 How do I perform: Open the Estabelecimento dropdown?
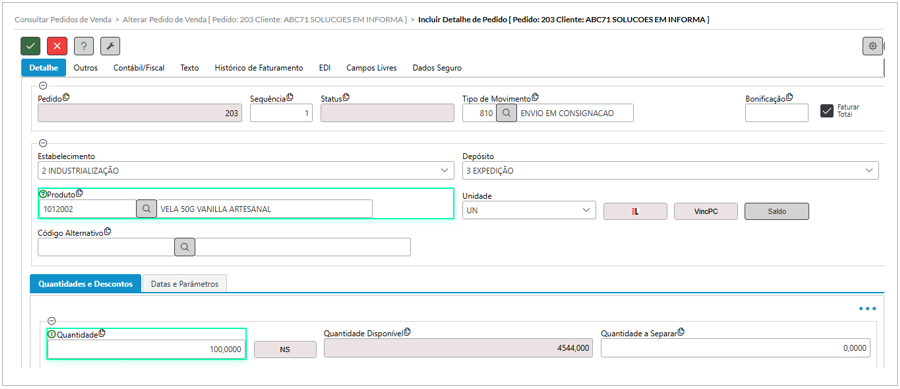245,170
